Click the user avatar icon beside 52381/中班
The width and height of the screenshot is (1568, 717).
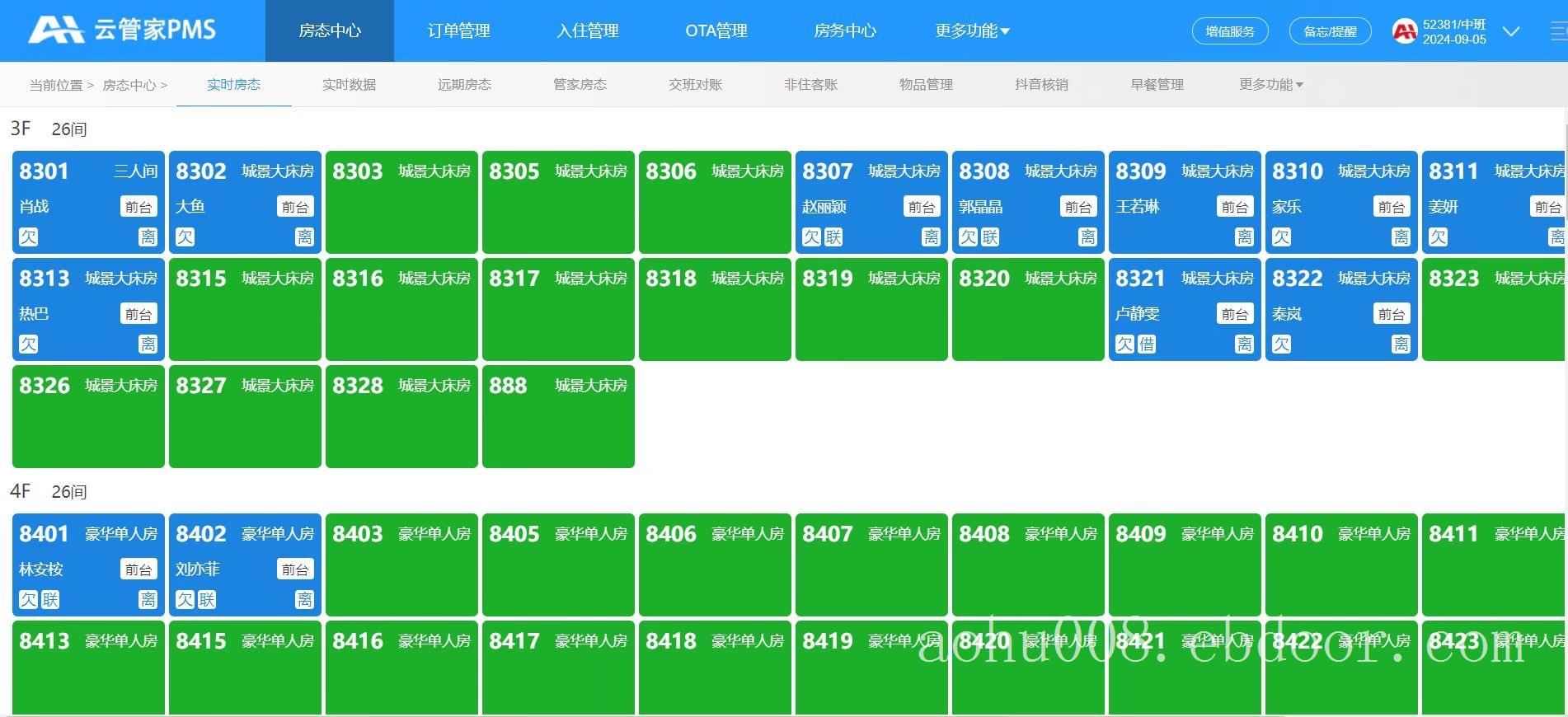click(1404, 31)
